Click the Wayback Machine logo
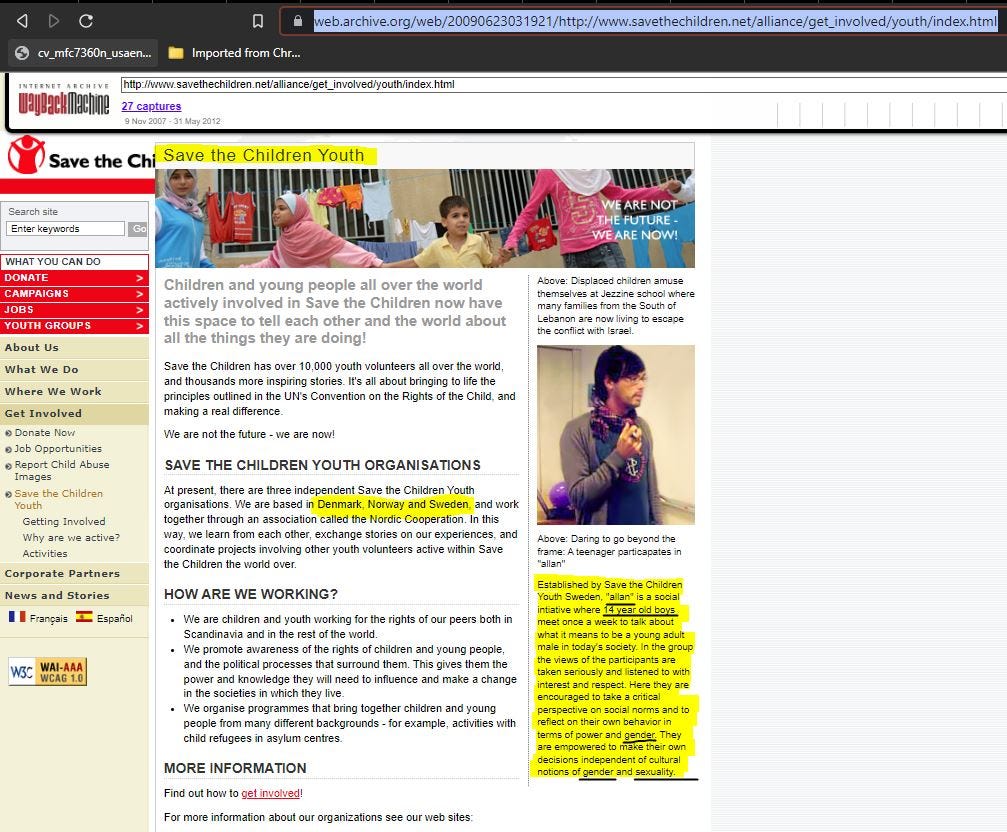Image resolution: width=1007 pixels, height=832 pixels. (64, 101)
